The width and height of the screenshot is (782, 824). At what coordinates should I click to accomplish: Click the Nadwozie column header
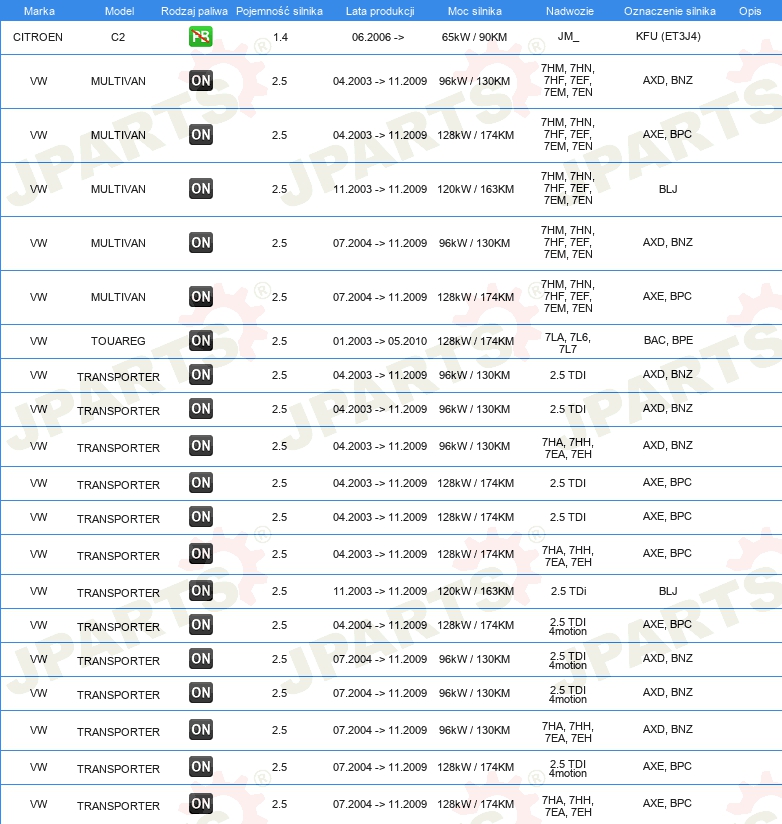tap(570, 11)
